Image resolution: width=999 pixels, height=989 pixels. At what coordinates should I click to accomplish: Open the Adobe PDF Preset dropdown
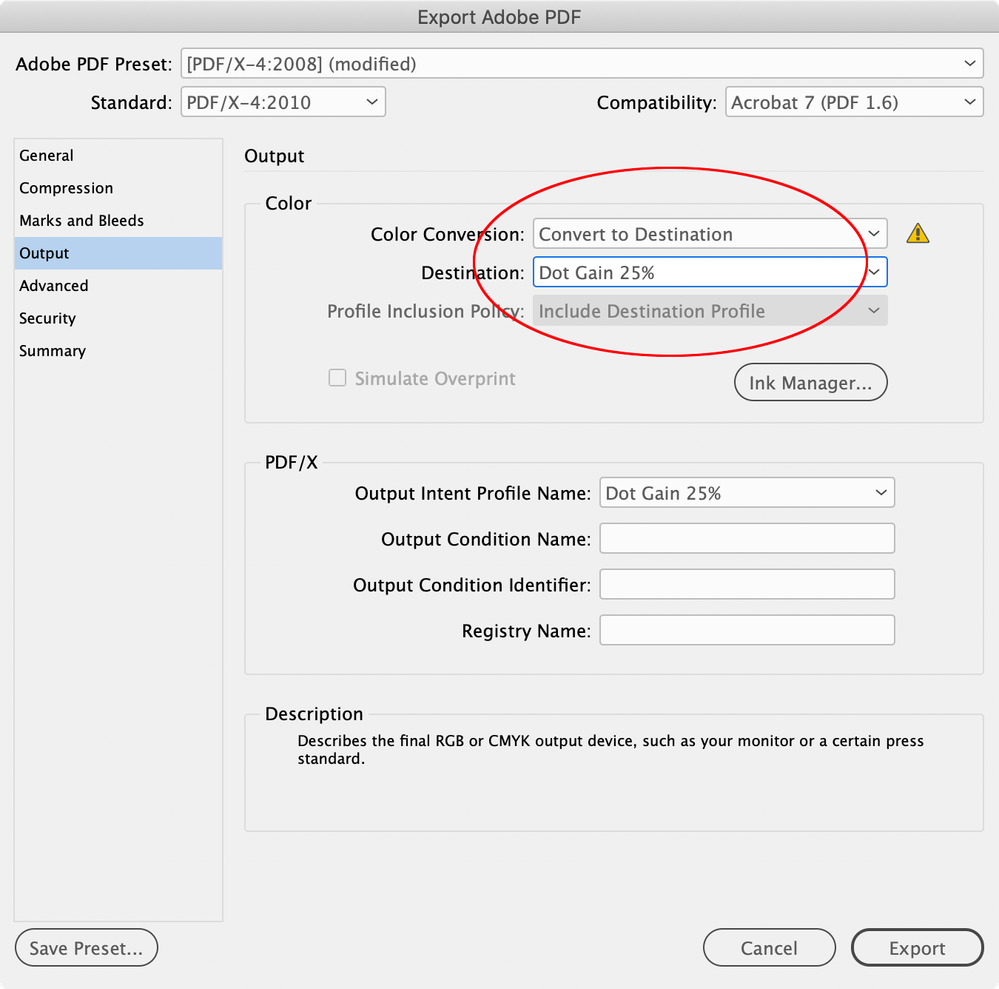582,64
